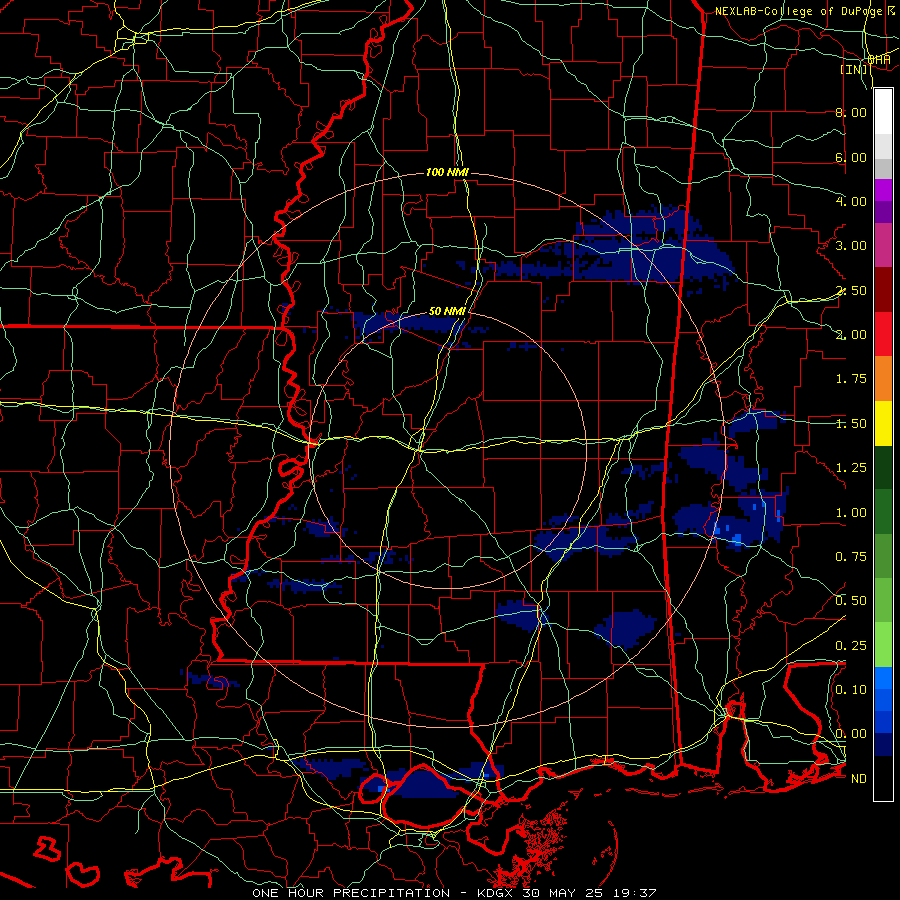The image size is (900, 900).
Task: Pick the green swatch beside 0.75
Action: (x=883, y=556)
